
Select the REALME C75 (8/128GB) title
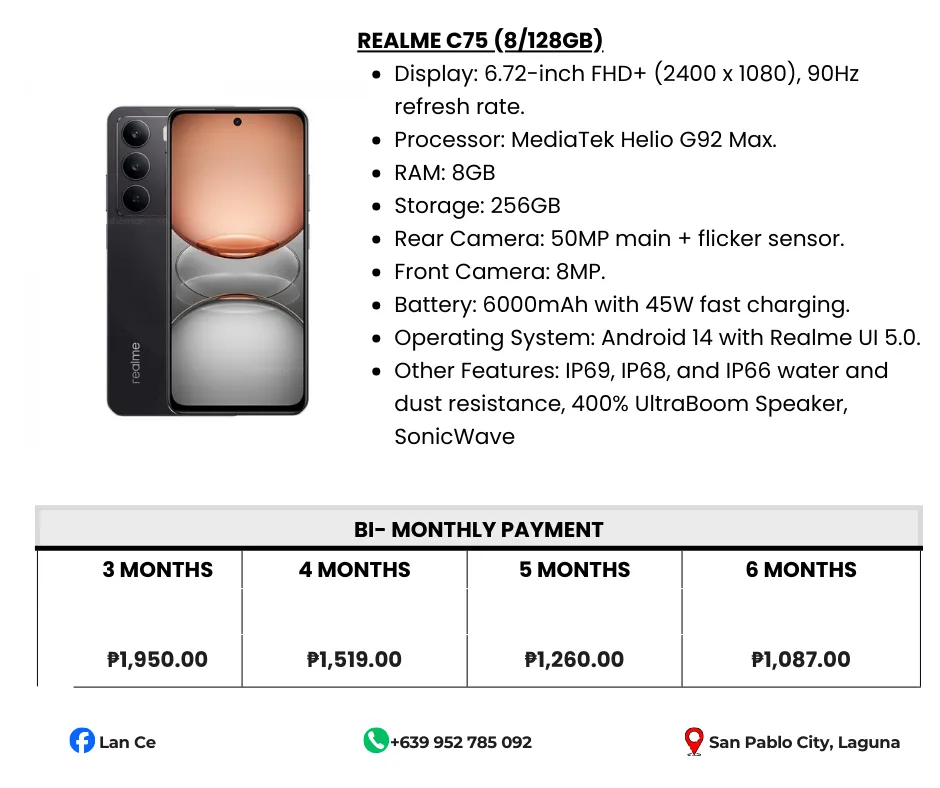pyautogui.click(x=480, y=40)
